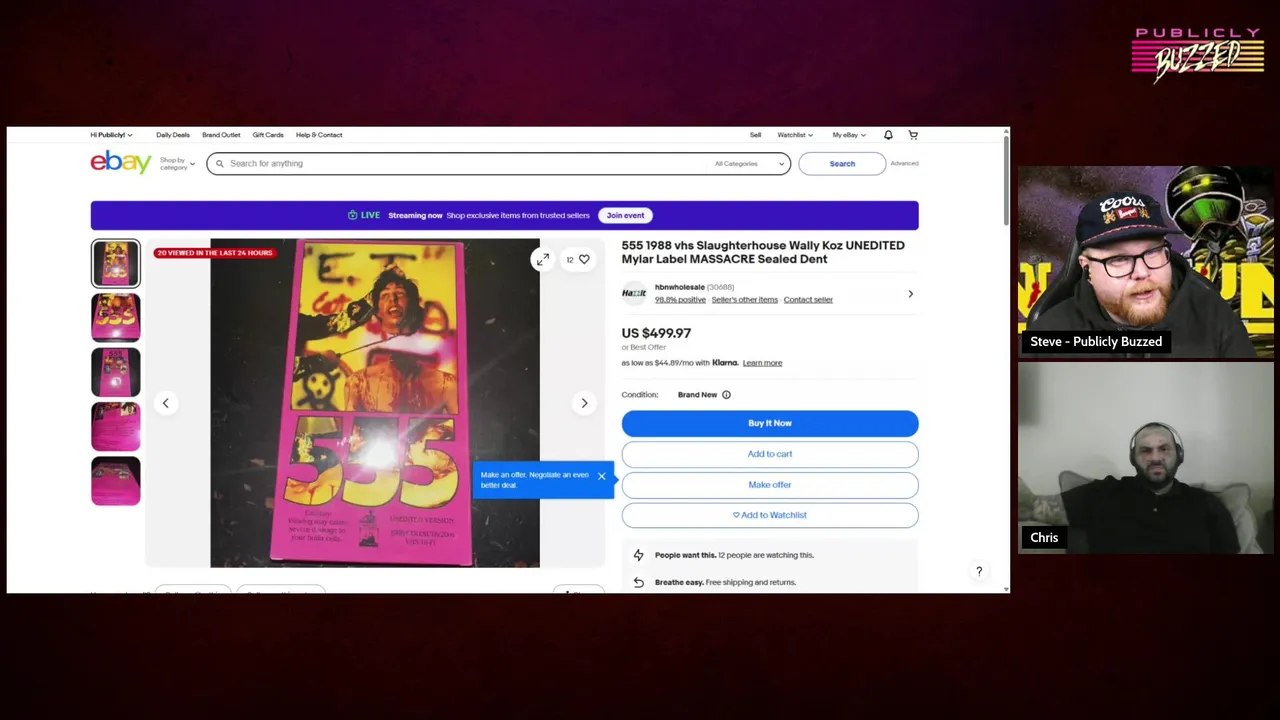Show the next product image
This screenshot has height=720, width=1280.
coord(585,403)
